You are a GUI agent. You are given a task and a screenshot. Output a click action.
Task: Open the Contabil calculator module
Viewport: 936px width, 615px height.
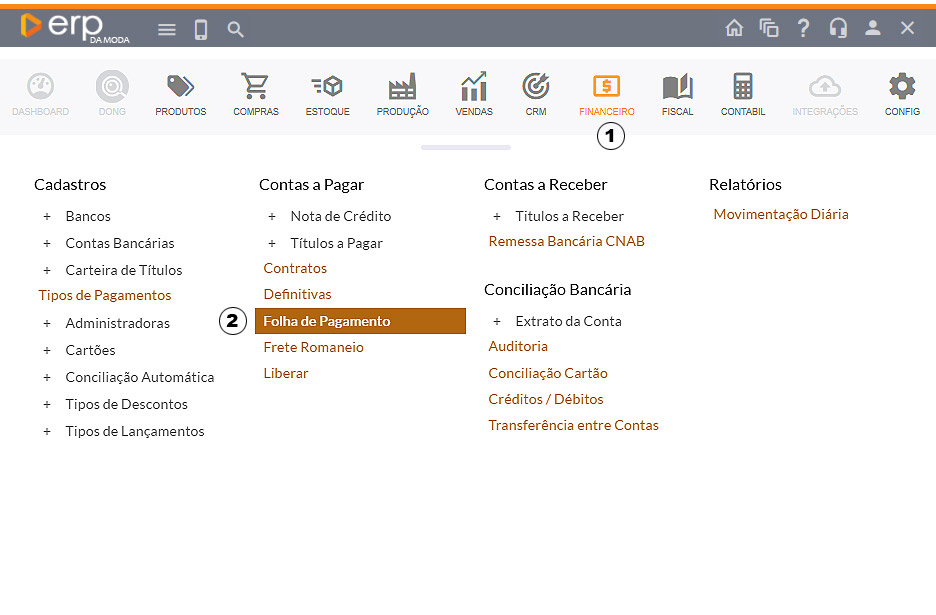click(x=743, y=94)
